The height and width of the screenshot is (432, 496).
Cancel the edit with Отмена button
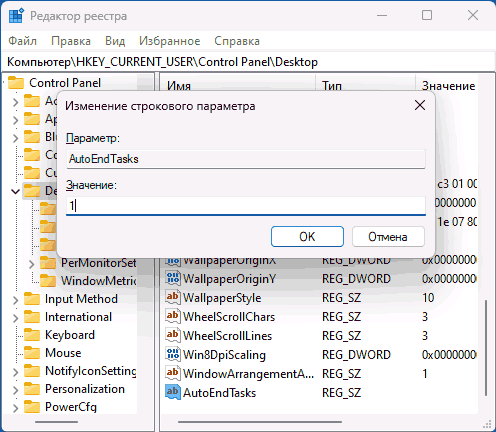[388, 237]
